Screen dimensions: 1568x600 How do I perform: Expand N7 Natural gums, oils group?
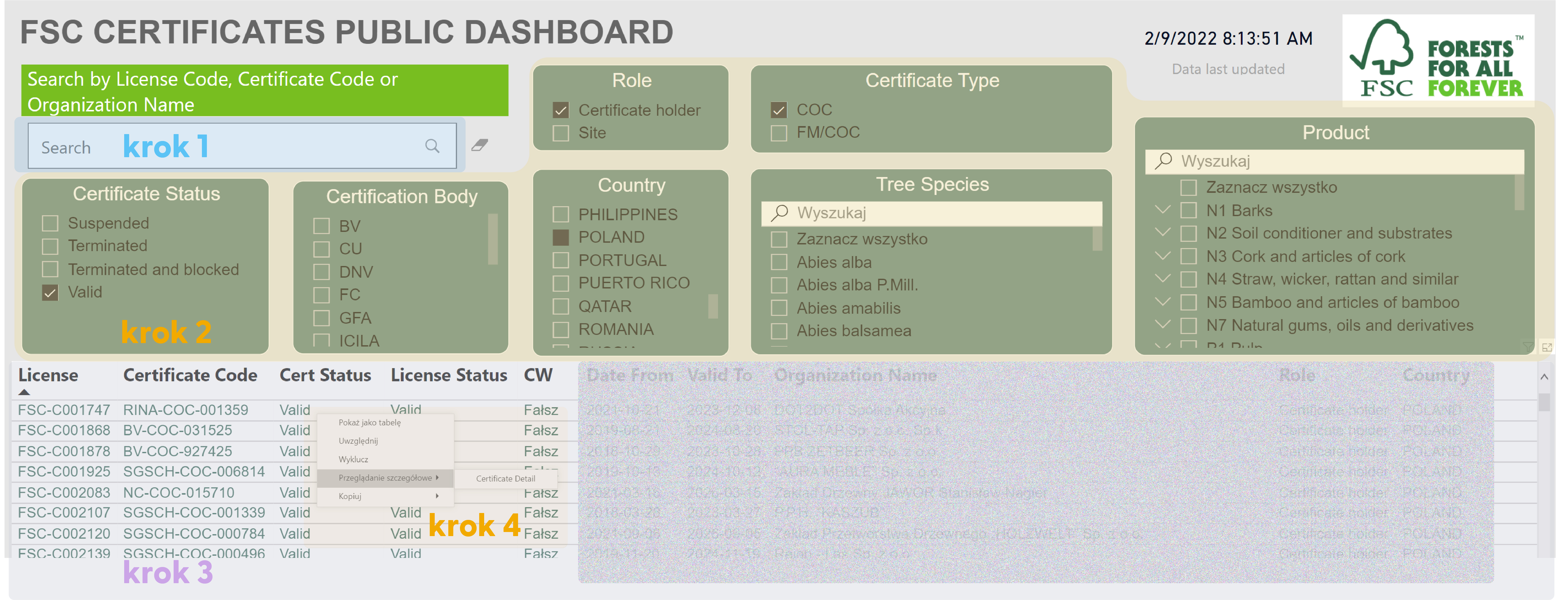[1163, 324]
